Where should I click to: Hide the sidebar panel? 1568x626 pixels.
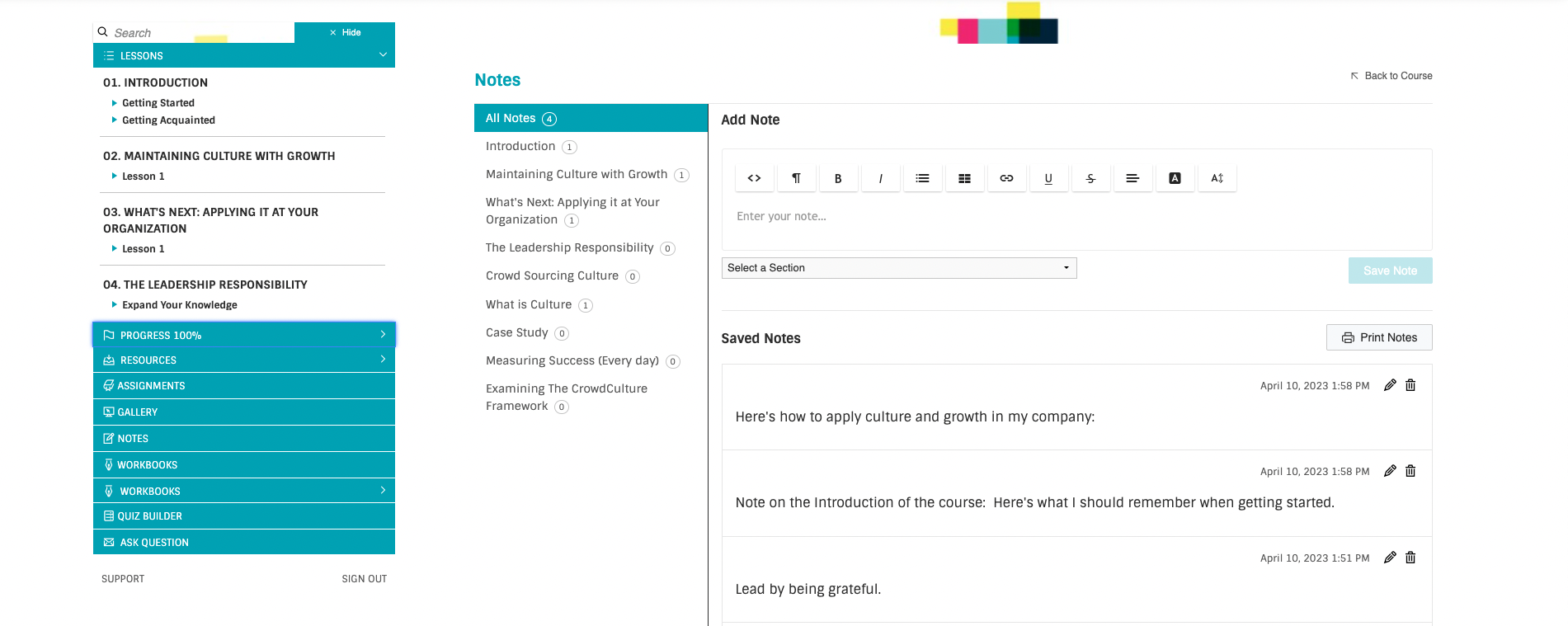[x=345, y=32]
